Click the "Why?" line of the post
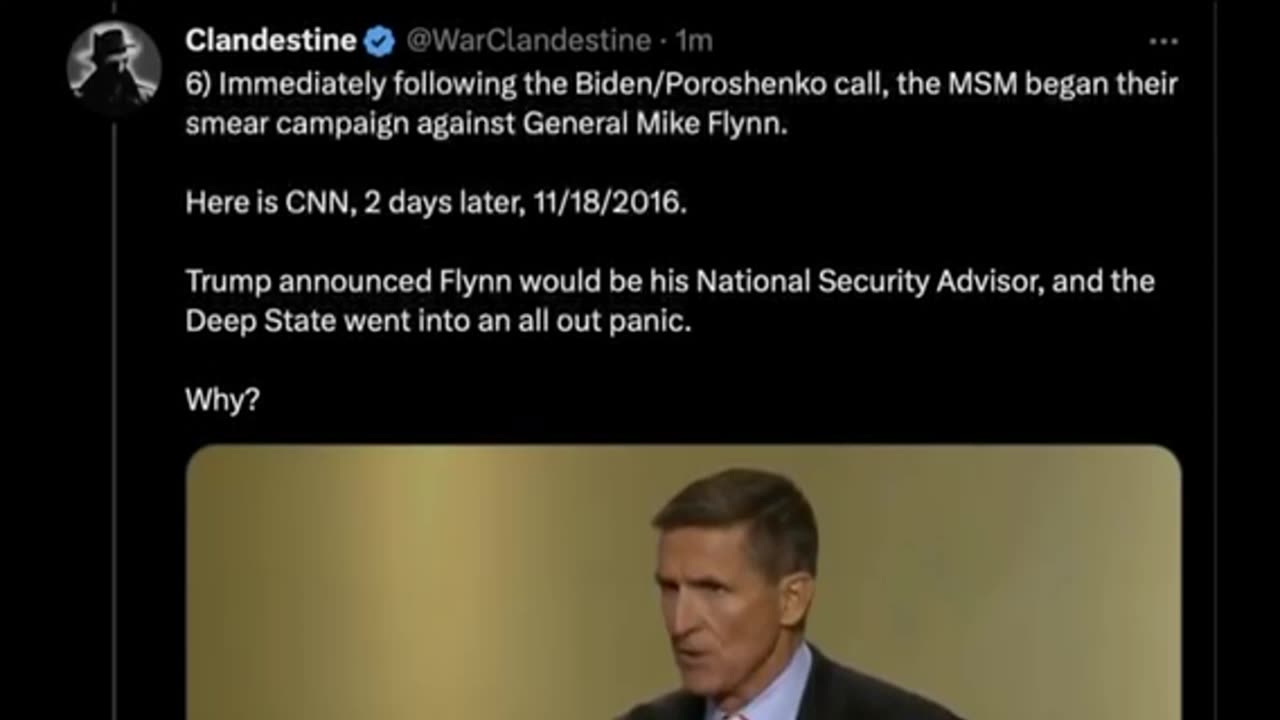 tap(222, 400)
